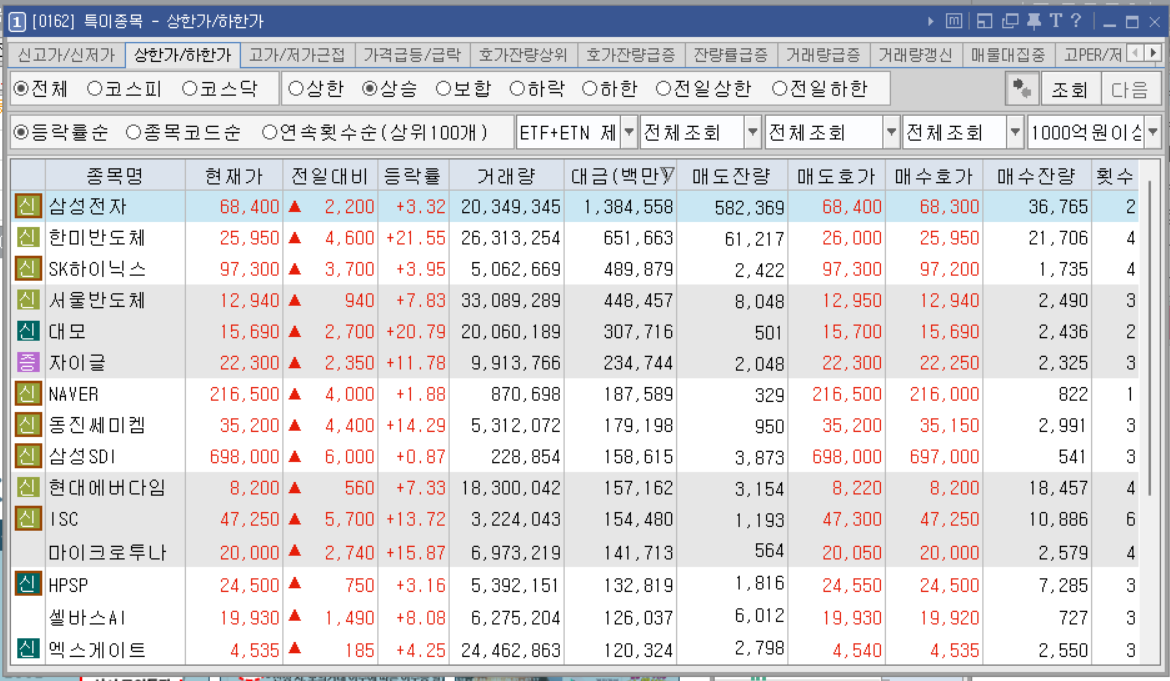Click the sort marker on 대금(백만) header
Viewport: 1170px width, 681px height.
(666, 175)
